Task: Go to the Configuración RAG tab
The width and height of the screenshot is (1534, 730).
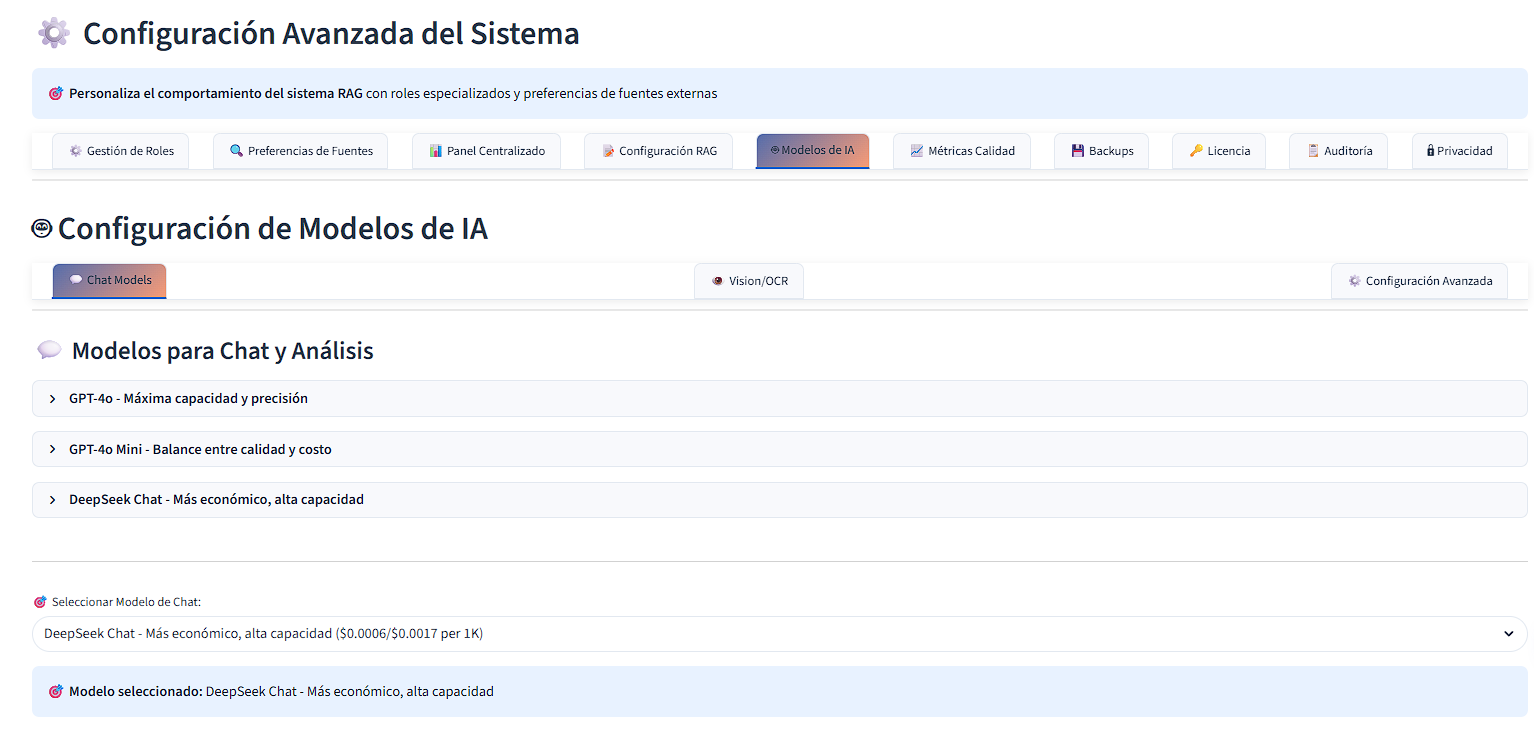Action: [658, 150]
